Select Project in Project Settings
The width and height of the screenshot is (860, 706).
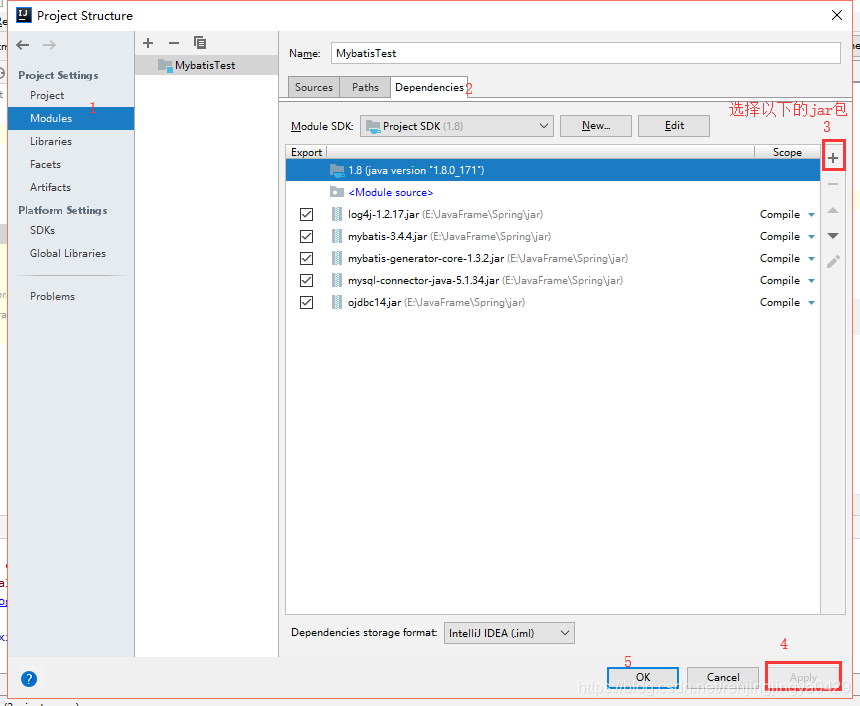click(x=47, y=95)
